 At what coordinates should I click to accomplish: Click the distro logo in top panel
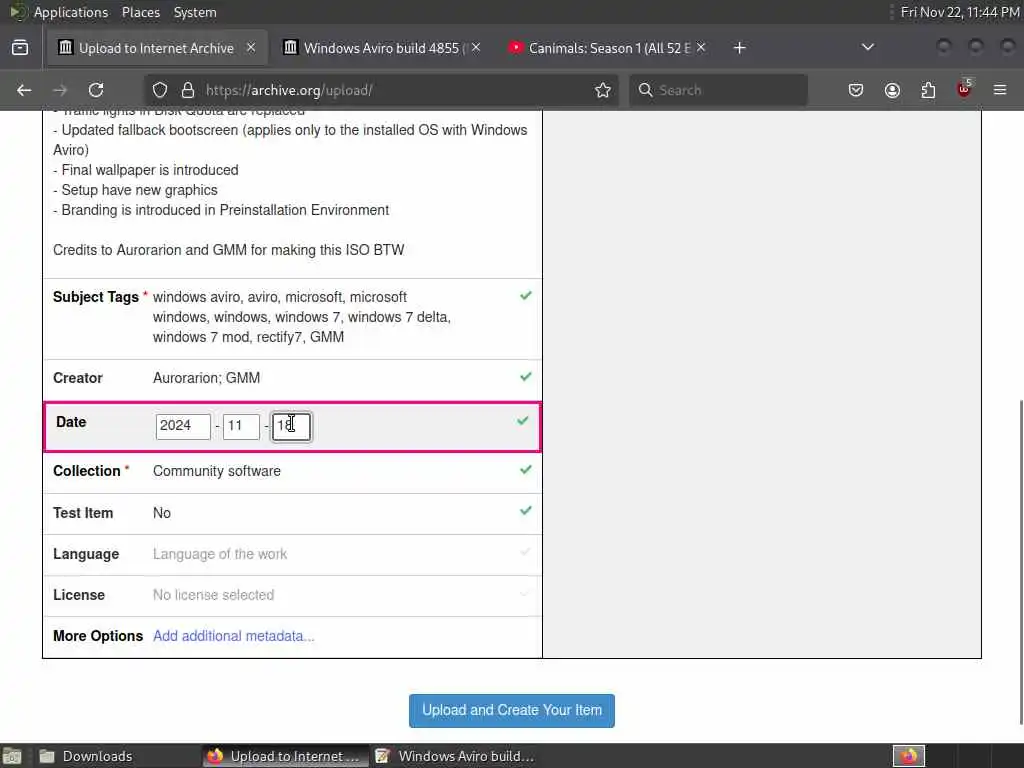[x=16, y=12]
